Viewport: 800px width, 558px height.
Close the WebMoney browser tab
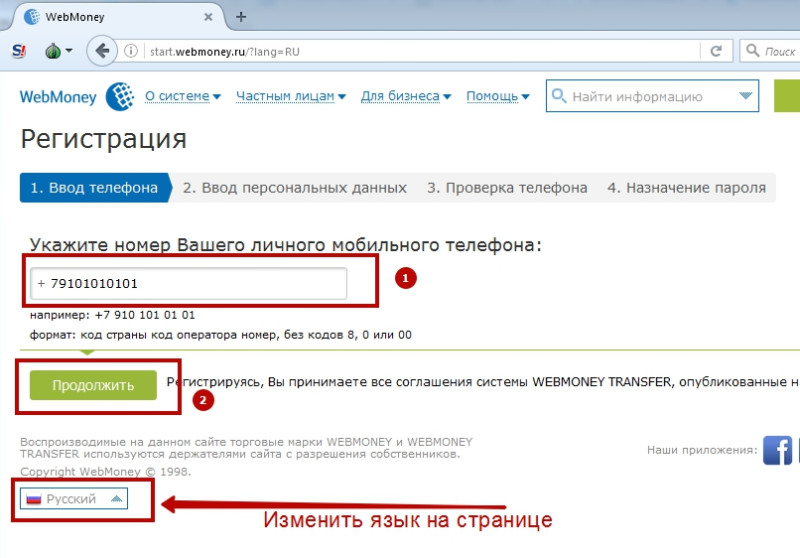coord(208,17)
